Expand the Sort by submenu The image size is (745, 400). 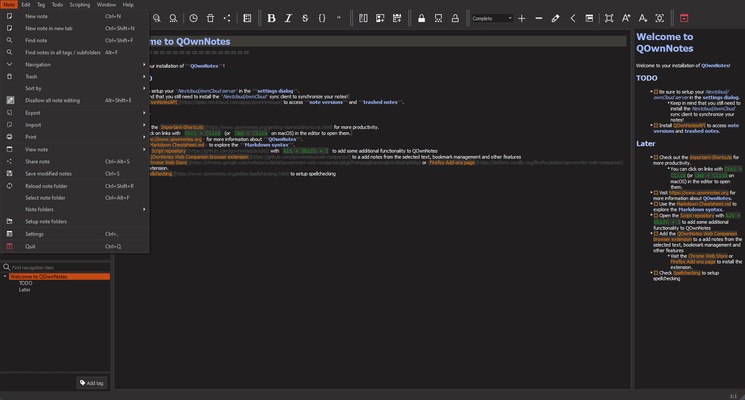[x=75, y=88]
